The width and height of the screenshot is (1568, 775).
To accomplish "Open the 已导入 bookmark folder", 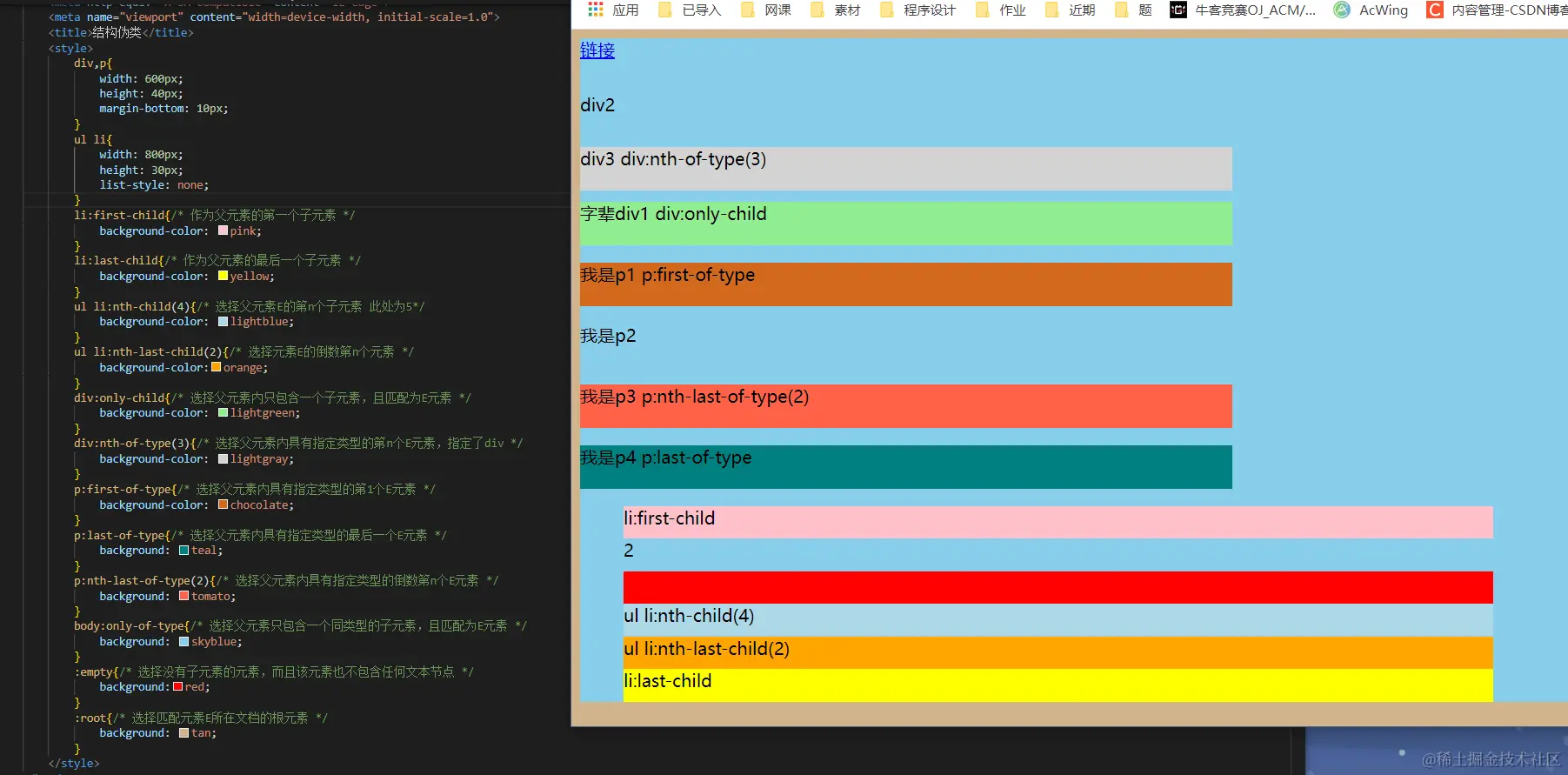I will tap(690, 10).
